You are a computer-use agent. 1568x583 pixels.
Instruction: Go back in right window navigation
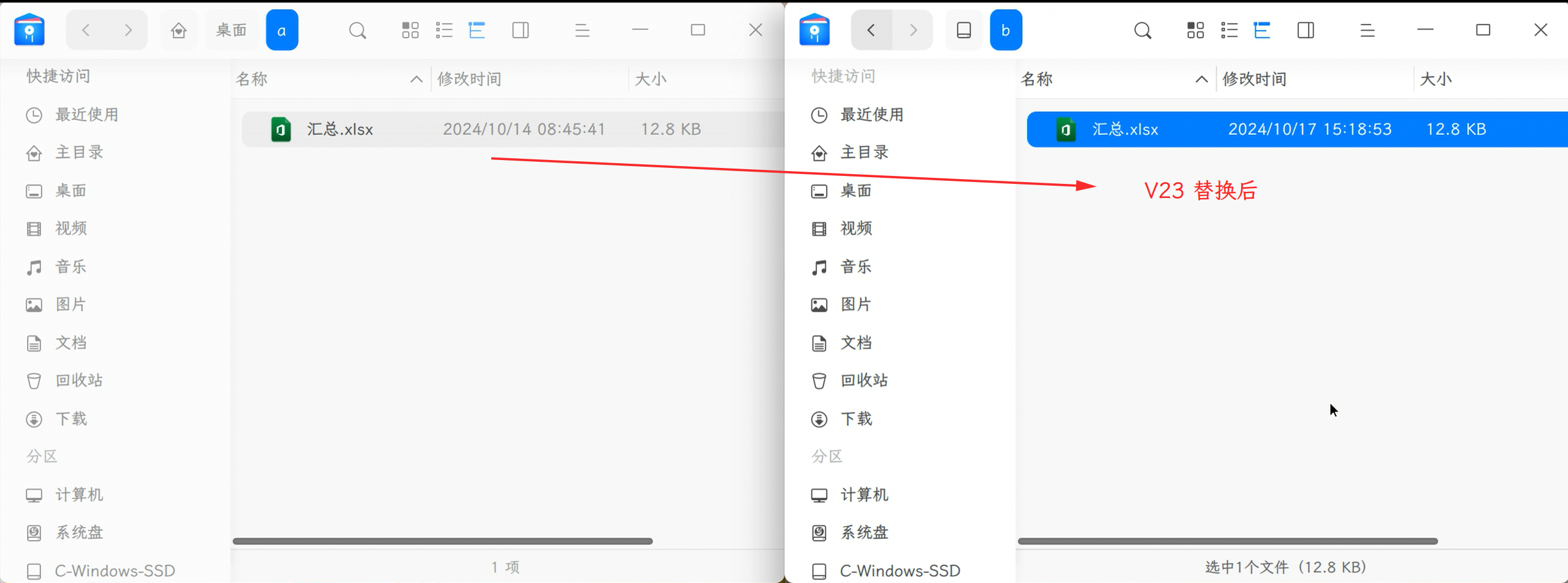point(871,30)
